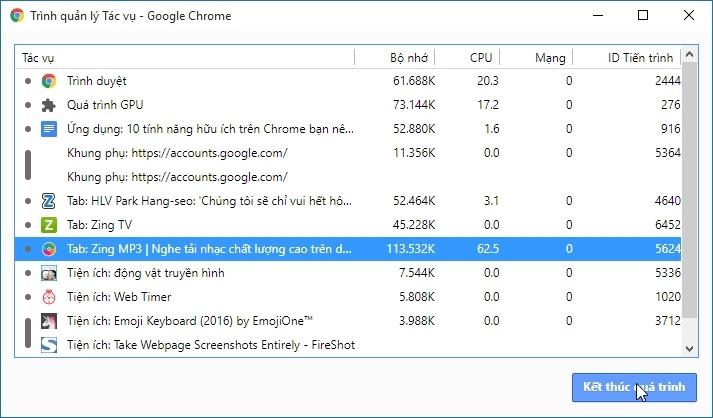Click the Chrome logo in title bar
713x418 pixels.
(17, 15)
